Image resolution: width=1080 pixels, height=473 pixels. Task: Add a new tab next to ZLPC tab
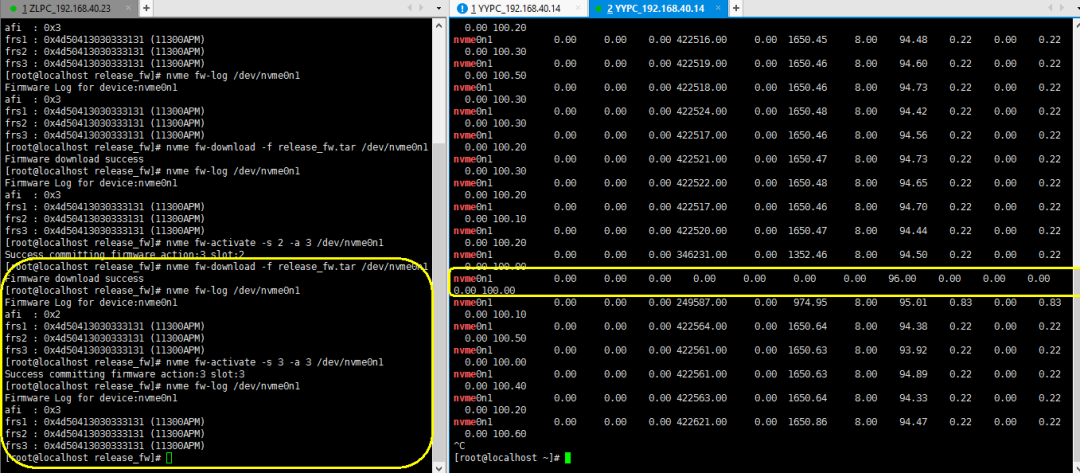coord(147,8)
